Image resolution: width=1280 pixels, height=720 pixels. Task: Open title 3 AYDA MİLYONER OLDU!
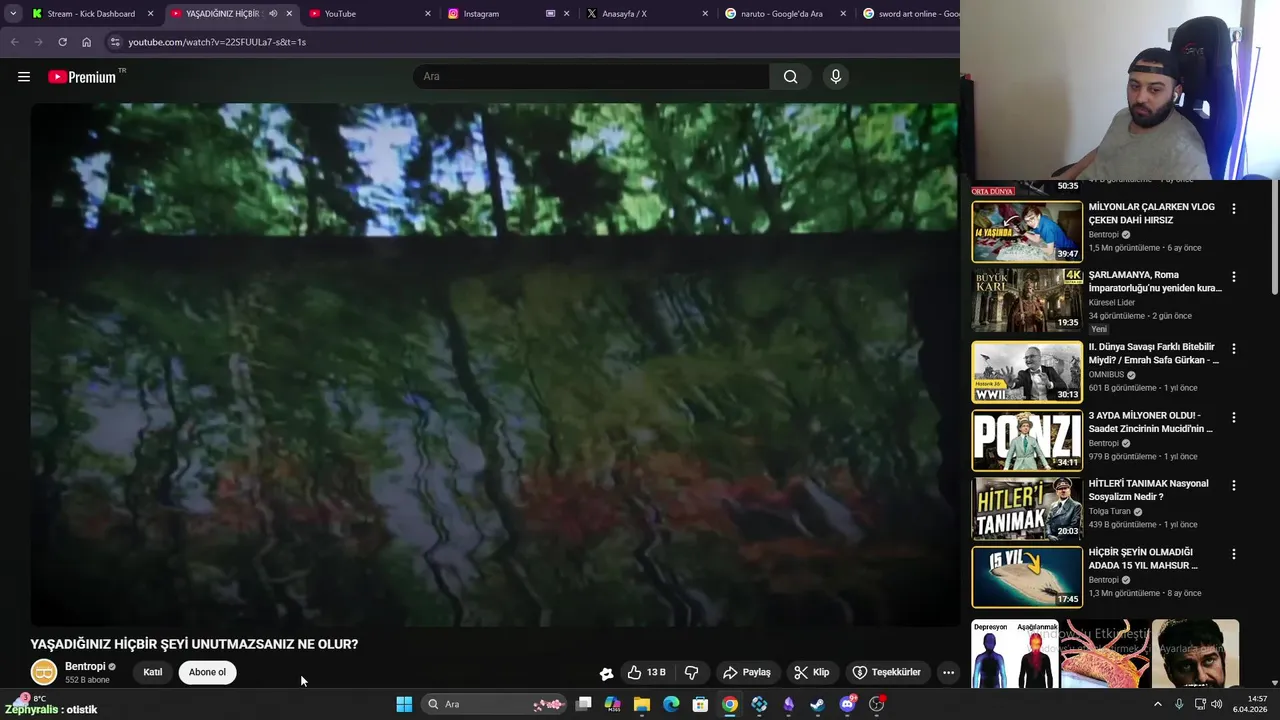[1151, 422]
